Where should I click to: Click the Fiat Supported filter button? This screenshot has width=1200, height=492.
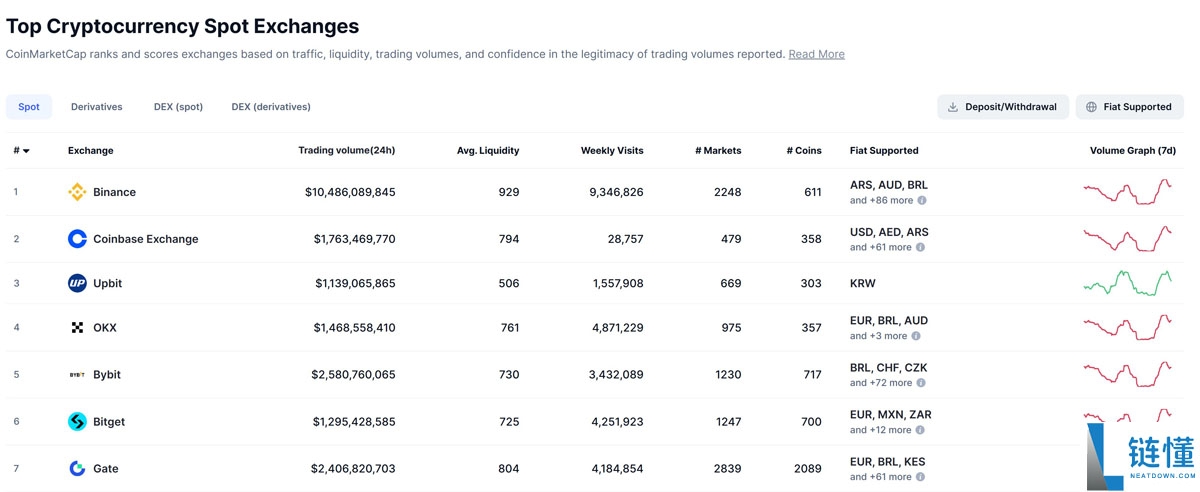tap(1130, 107)
